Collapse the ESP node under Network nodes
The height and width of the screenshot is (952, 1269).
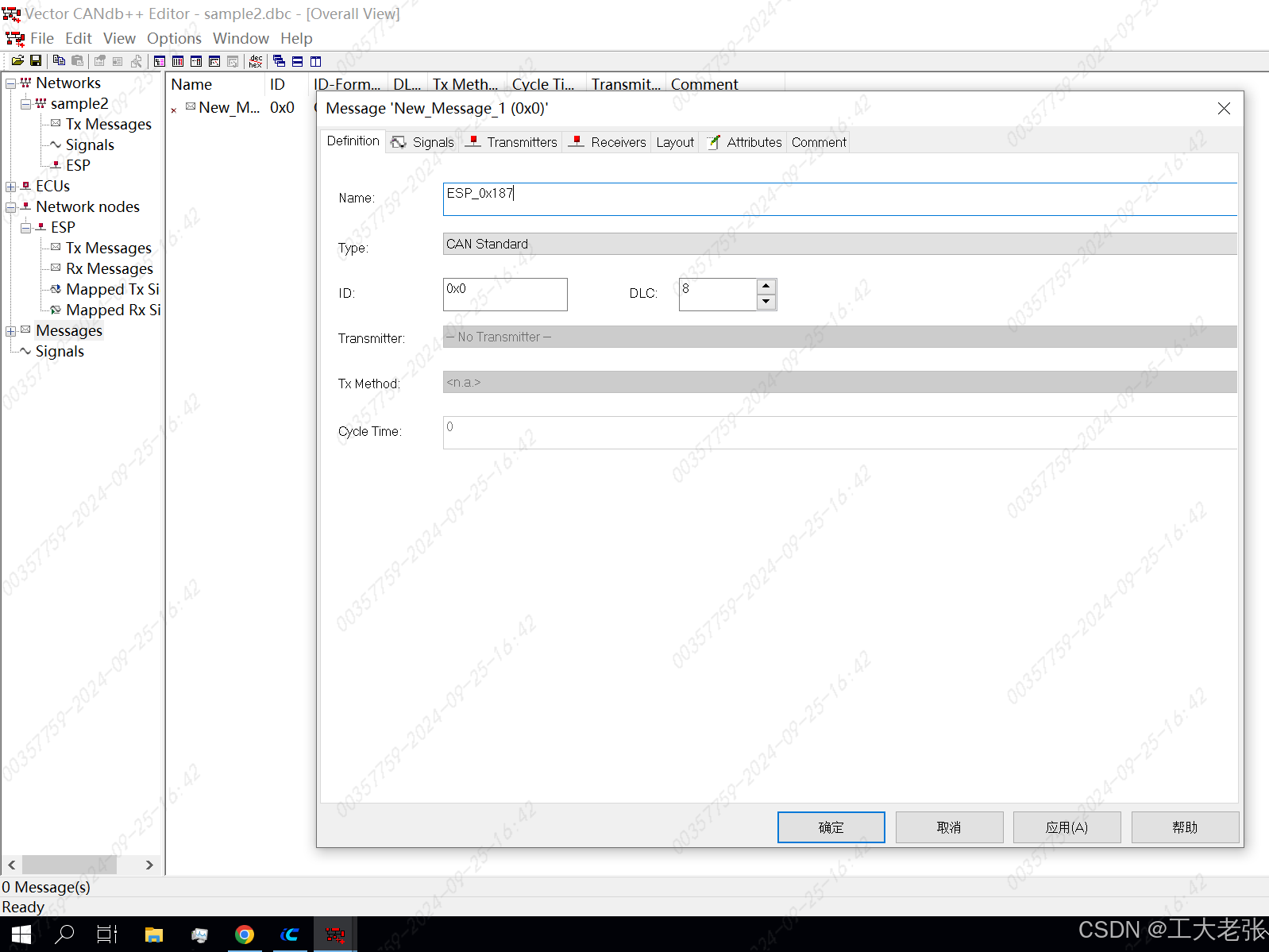(25, 228)
